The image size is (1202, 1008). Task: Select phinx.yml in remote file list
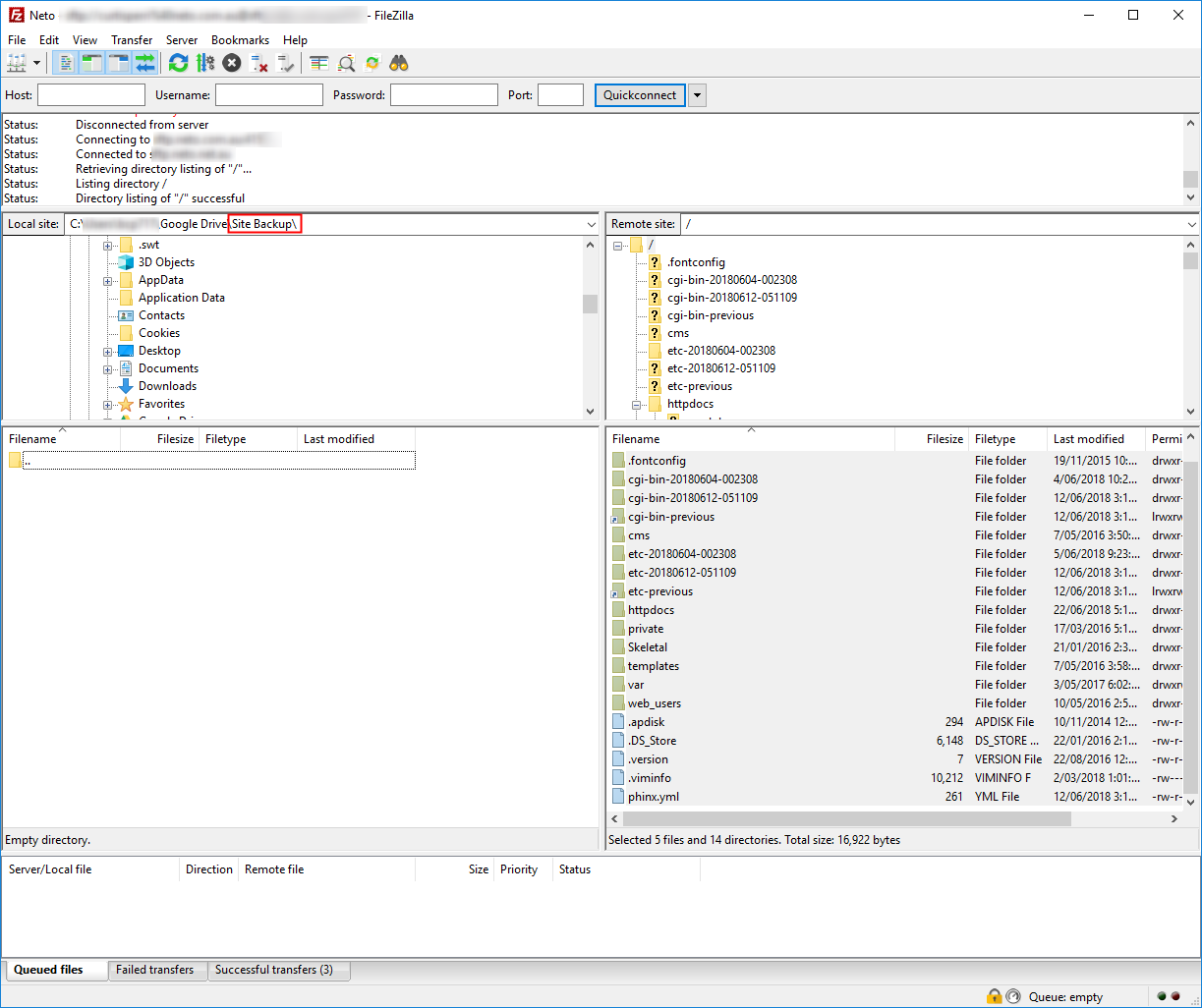click(x=654, y=797)
